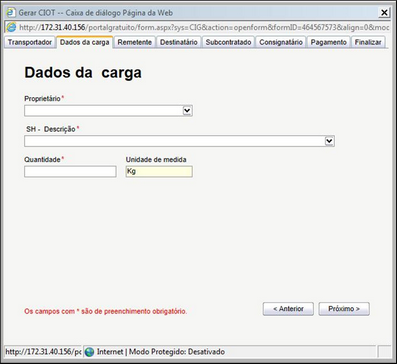Click 'Modo Protegido: Desativado' status text

[x=177, y=352]
